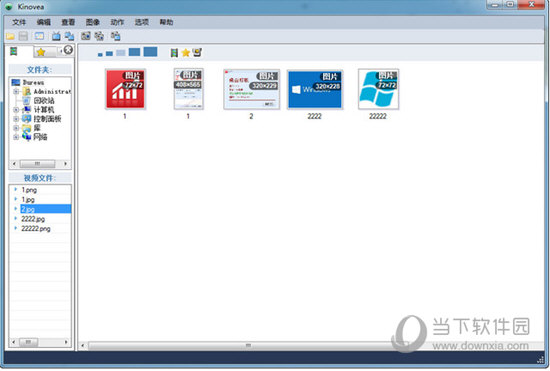Select the thumbnail labeled 2
This screenshot has width=550, height=371.
coord(251,89)
